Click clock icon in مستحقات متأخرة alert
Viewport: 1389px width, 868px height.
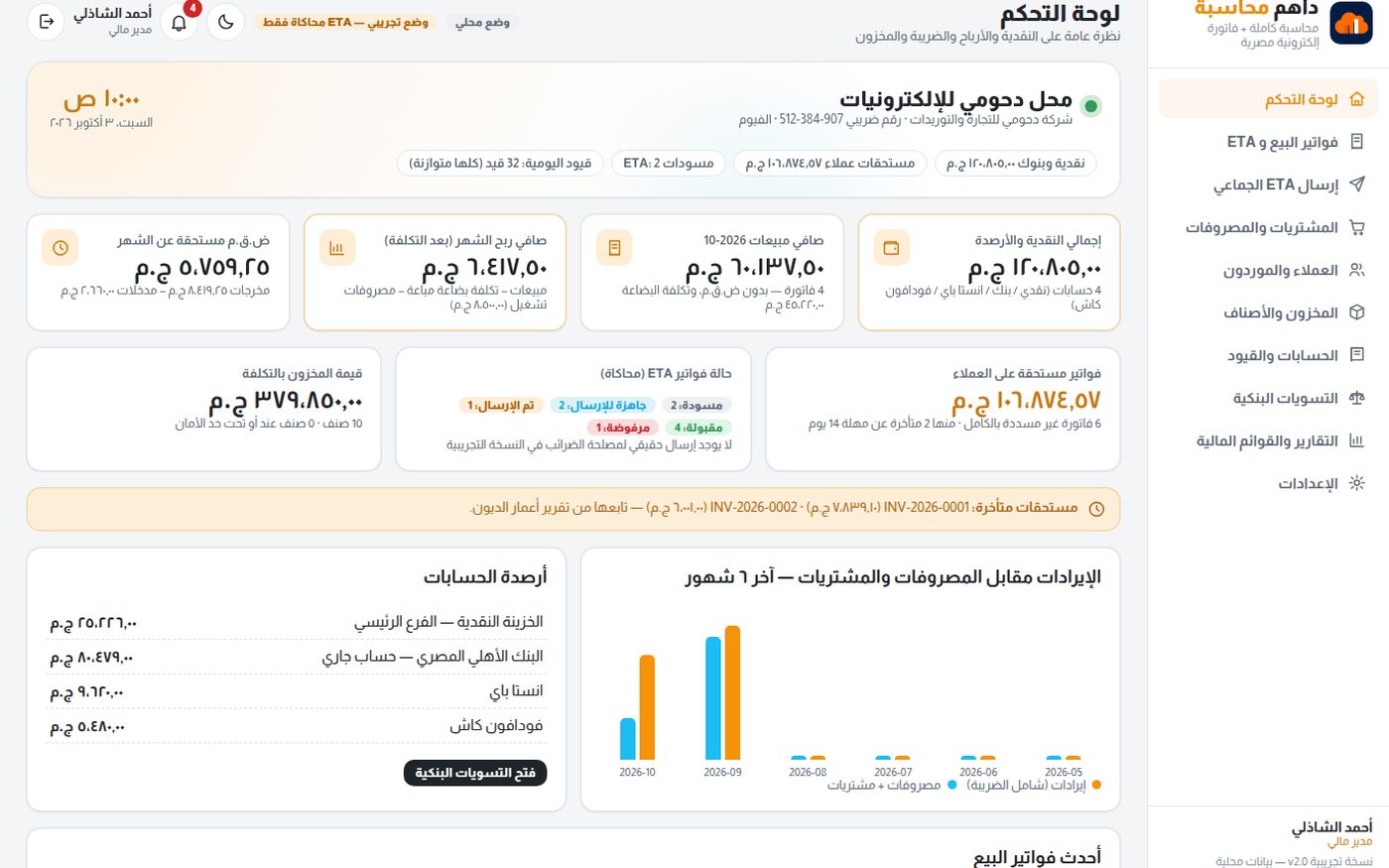[x=1096, y=509]
